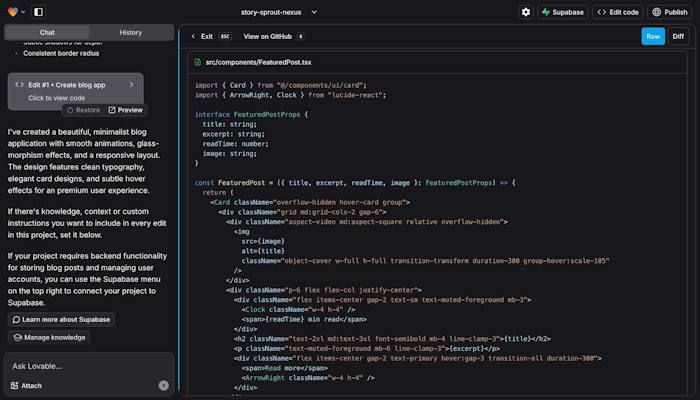
Task: Click the Edit code button
Action: (x=618, y=12)
